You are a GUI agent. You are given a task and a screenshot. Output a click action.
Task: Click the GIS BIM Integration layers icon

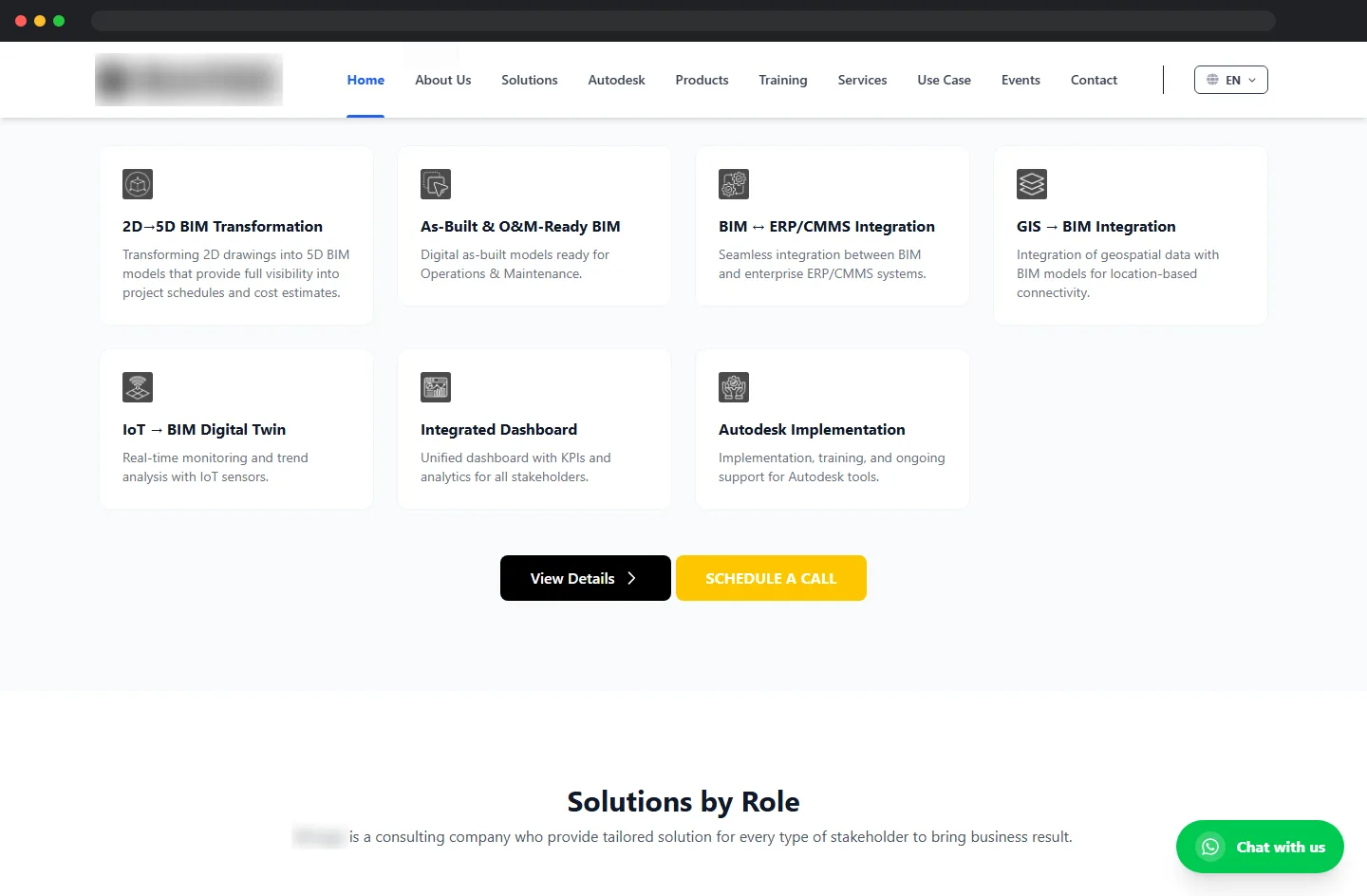pos(1032,184)
